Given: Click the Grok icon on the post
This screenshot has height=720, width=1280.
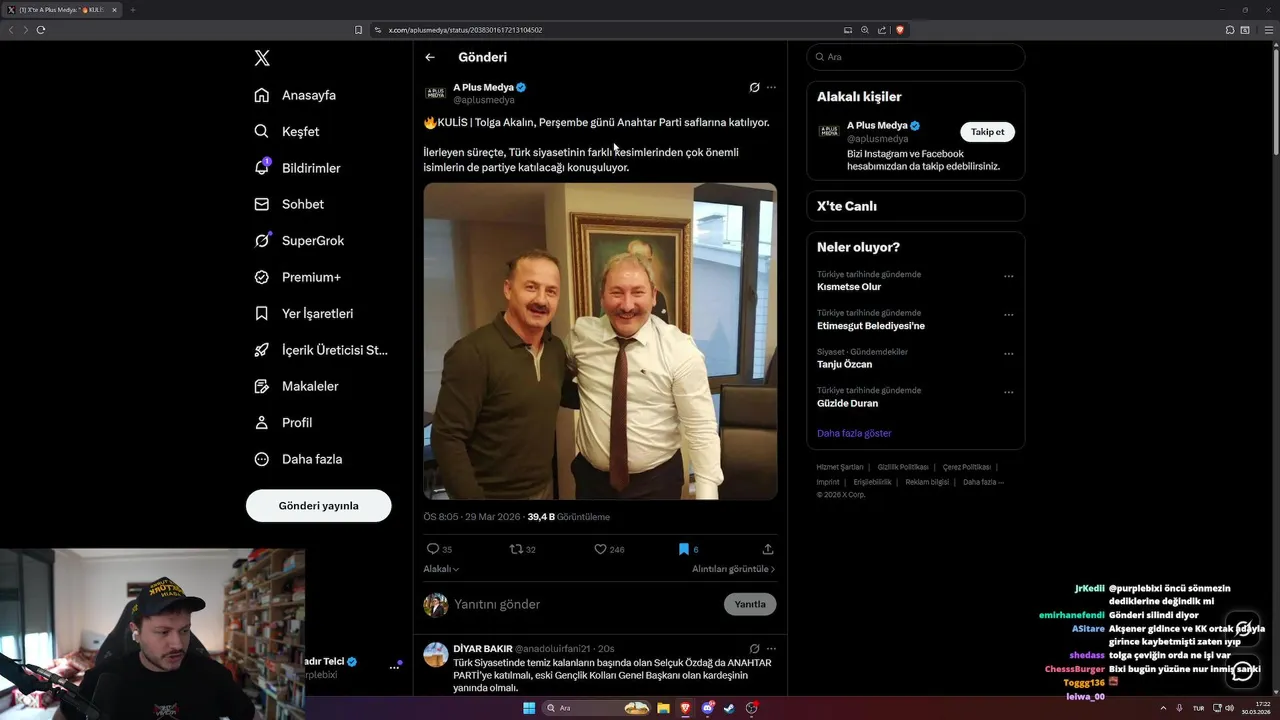Looking at the screenshot, I should [754, 87].
